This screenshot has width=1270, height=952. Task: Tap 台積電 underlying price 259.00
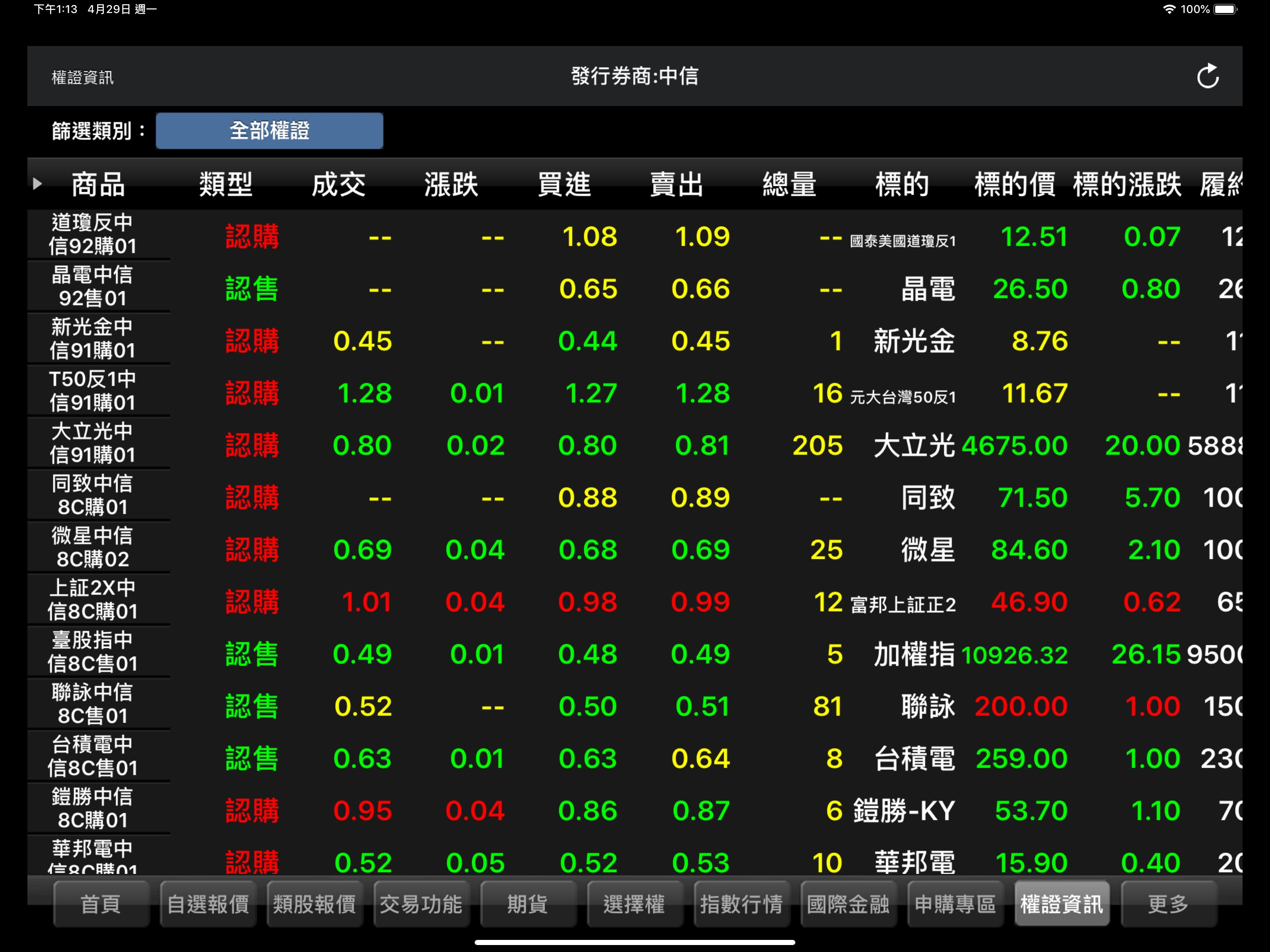click(x=1022, y=759)
